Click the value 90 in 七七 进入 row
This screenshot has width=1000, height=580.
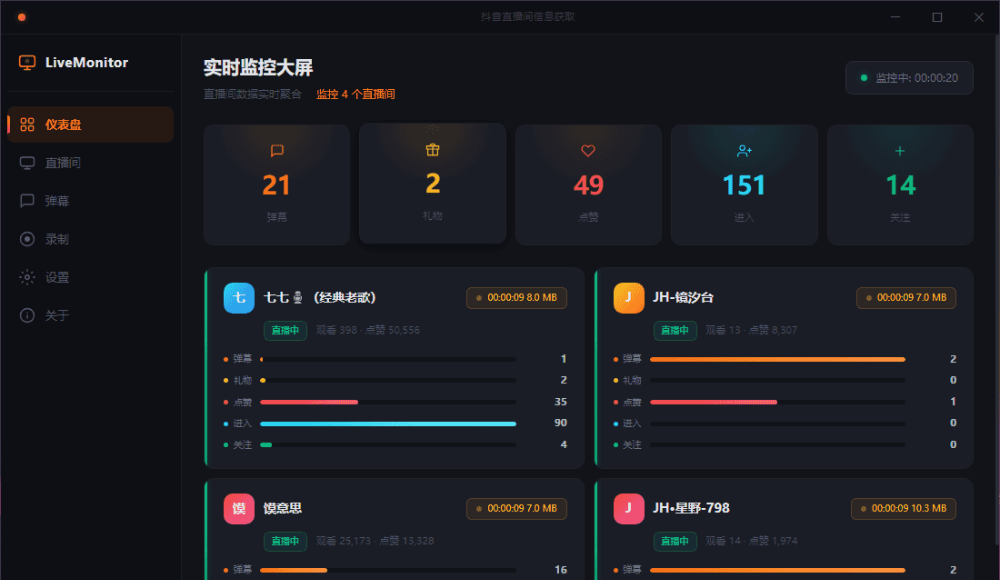click(561, 423)
